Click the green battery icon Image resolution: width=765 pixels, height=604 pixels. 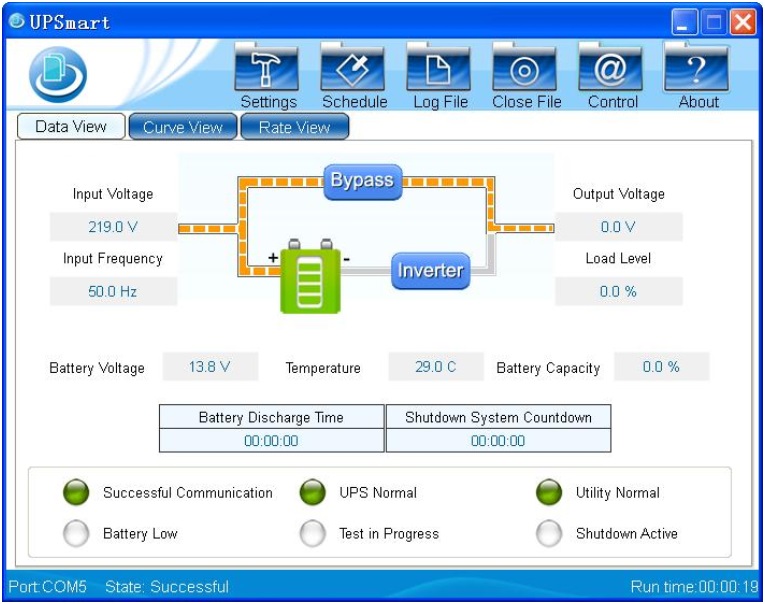(310, 276)
